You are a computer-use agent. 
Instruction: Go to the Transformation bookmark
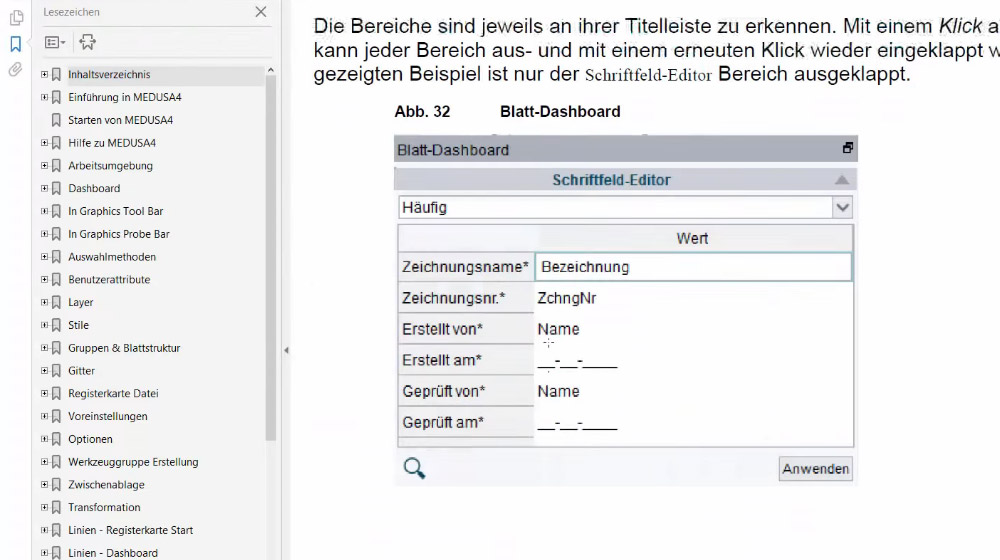104,508
